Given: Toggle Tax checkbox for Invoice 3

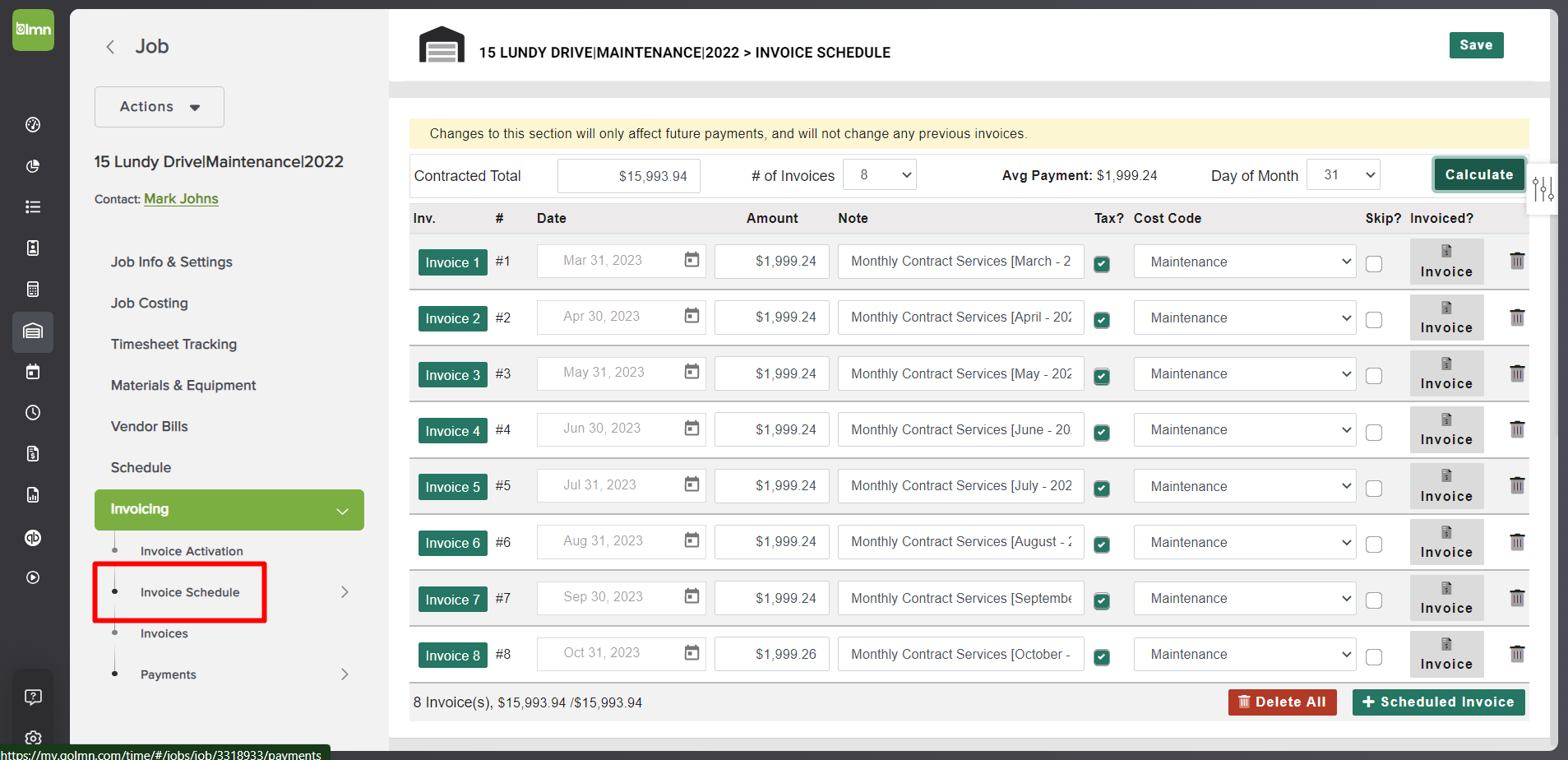Looking at the screenshot, I should (x=1102, y=377).
